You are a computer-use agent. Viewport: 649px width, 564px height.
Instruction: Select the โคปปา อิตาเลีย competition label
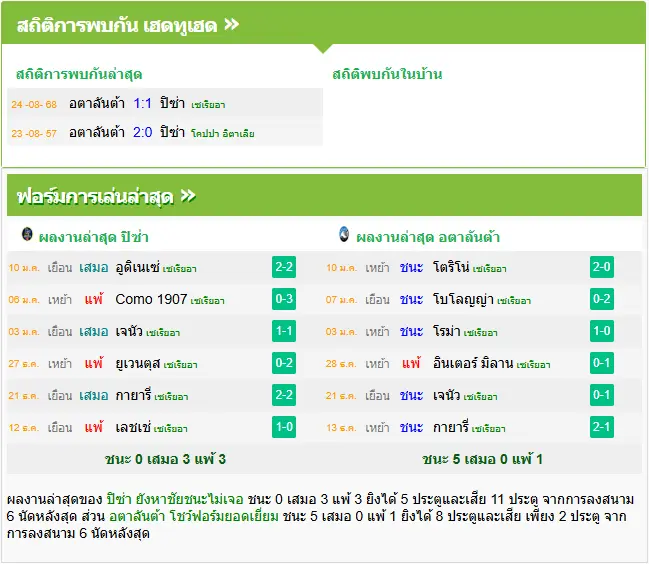(x=223, y=134)
